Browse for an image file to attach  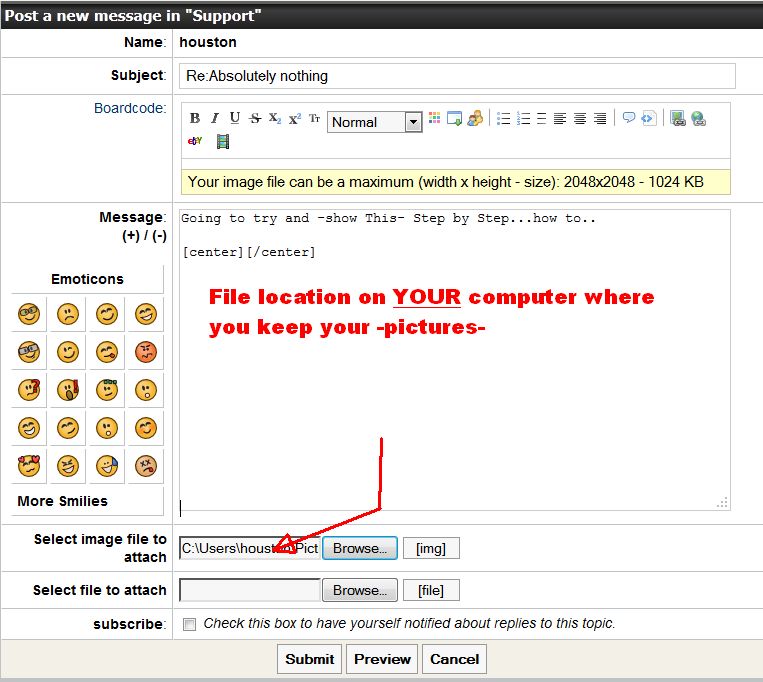360,548
